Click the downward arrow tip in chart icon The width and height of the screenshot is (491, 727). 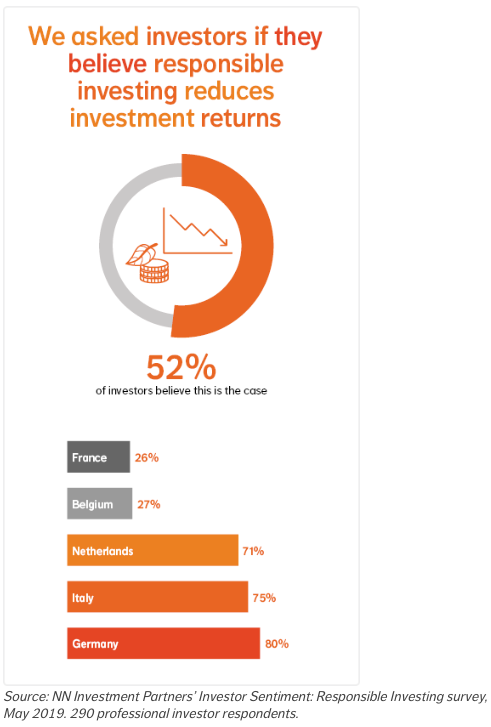point(224,242)
